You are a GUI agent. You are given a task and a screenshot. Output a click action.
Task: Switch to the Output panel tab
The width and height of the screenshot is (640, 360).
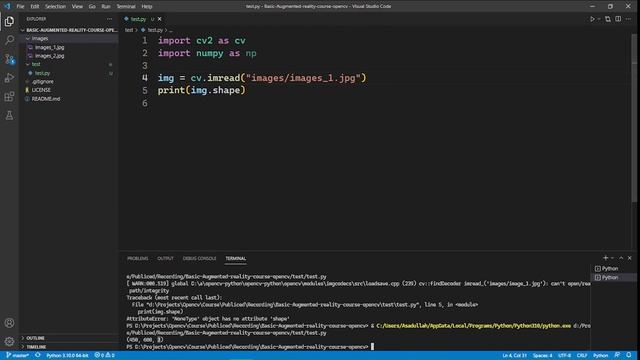click(x=165, y=258)
